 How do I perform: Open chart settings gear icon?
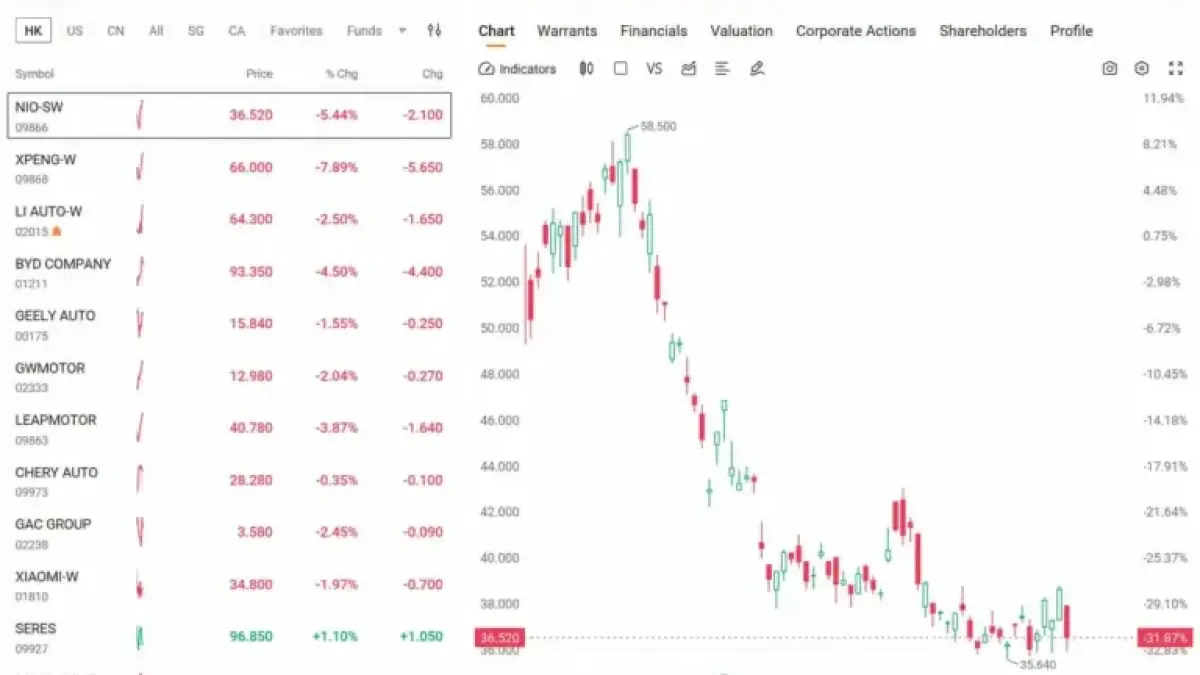point(1142,69)
